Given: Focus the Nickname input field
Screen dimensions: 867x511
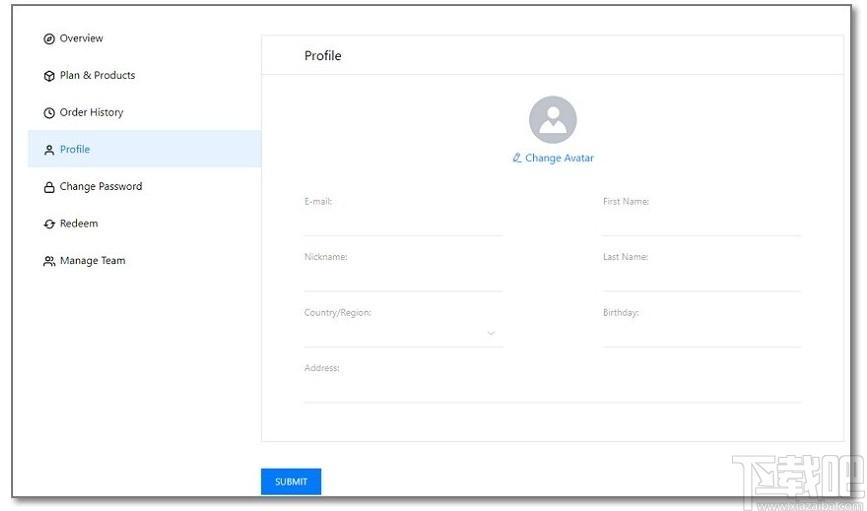Looking at the screenshot, I should pyautogui.click(x=403, y=278).
